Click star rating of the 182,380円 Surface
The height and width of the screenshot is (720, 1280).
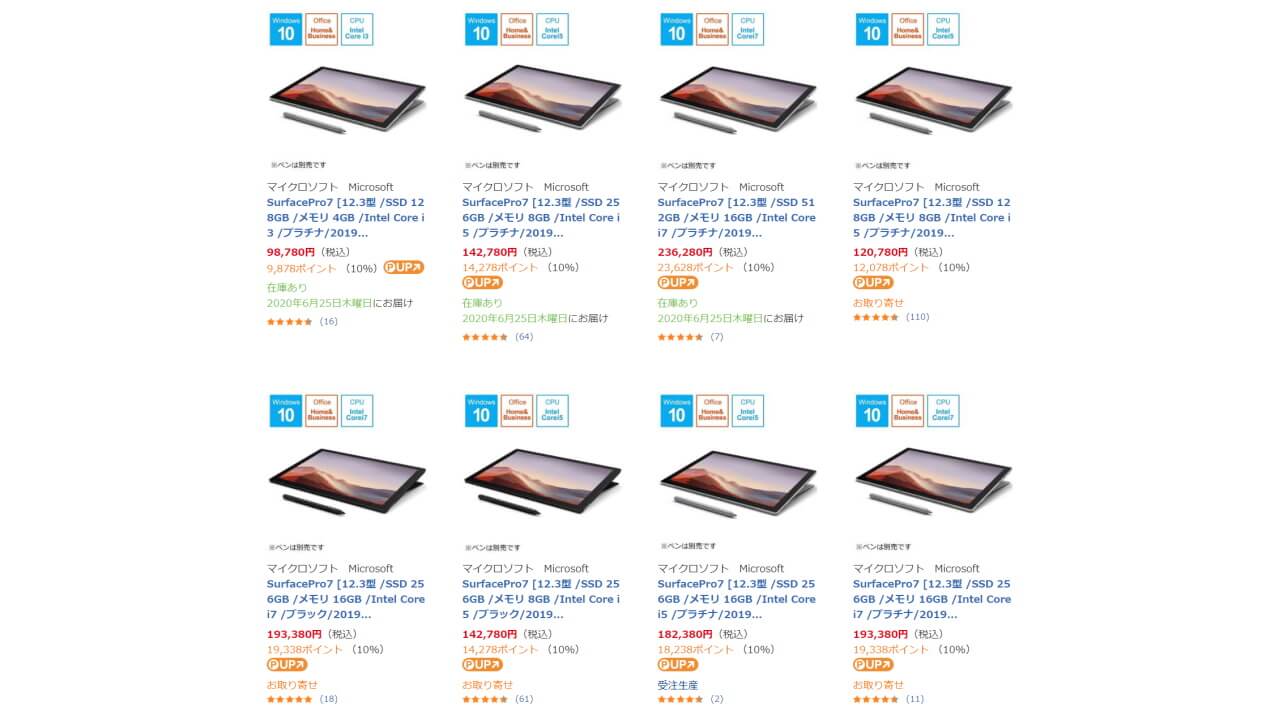(681, 699)
